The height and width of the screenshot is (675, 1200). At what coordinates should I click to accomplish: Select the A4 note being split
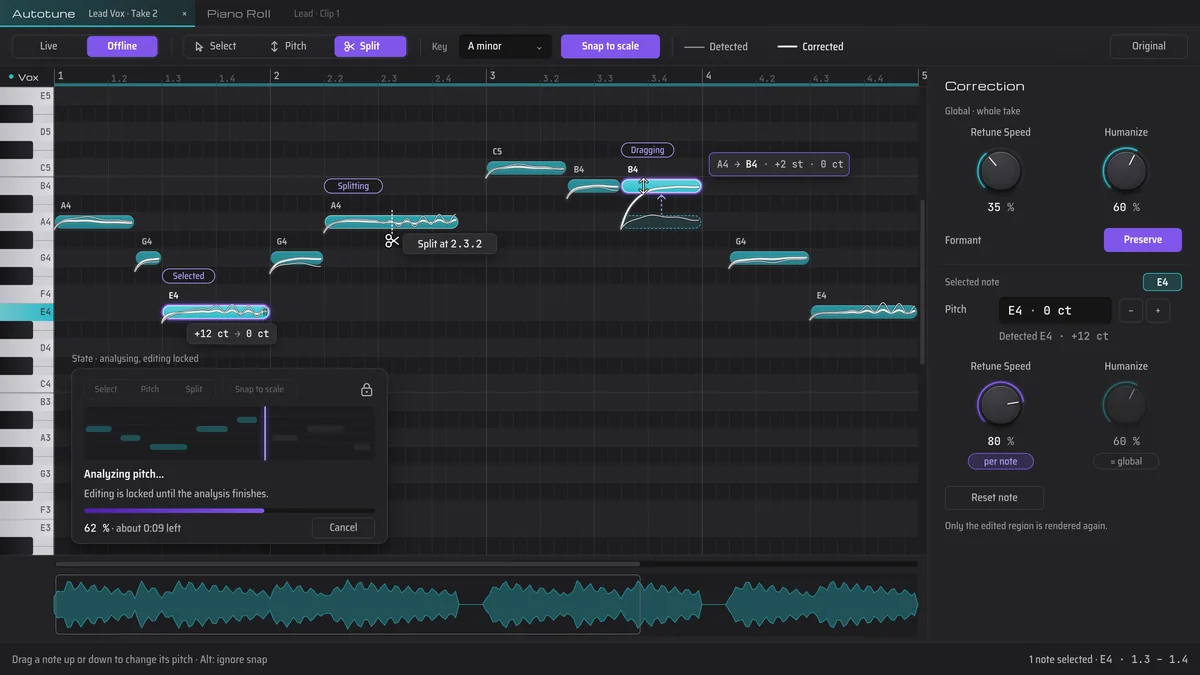[x=392, y=222]
